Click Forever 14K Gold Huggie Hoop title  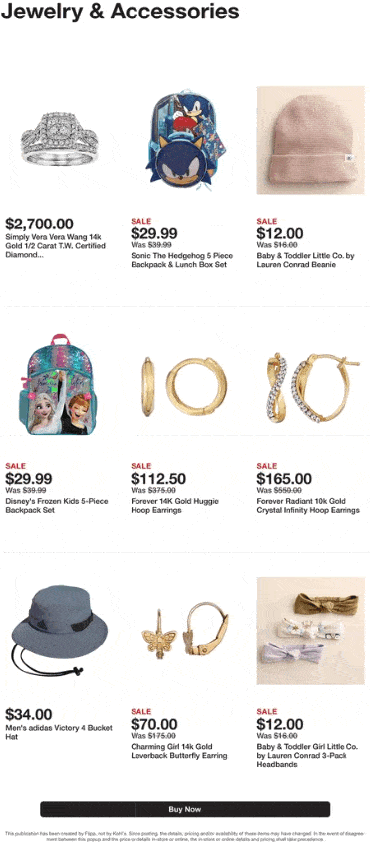pyautogui.click(x=175, y=505)
